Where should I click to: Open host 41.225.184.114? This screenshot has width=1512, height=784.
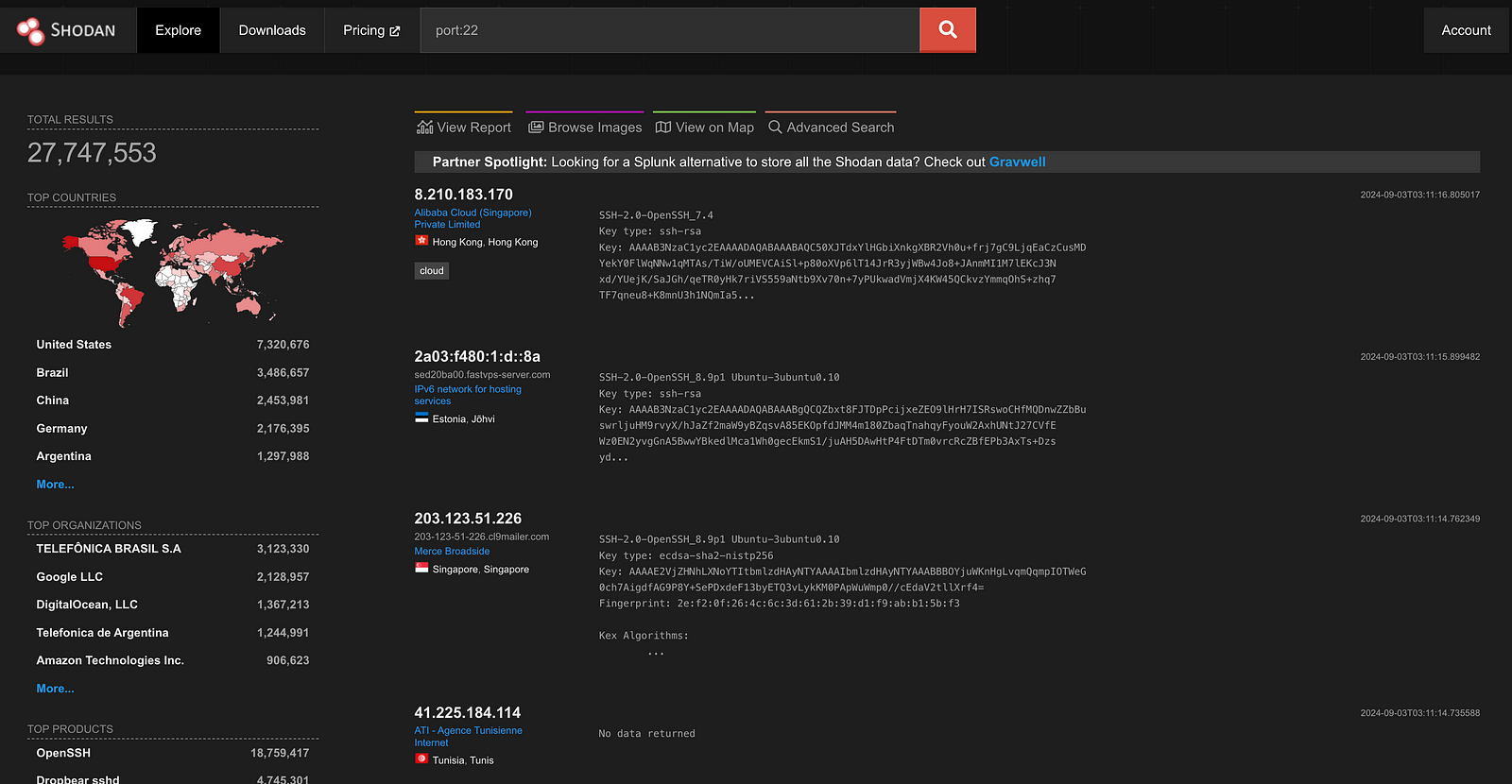467,713
